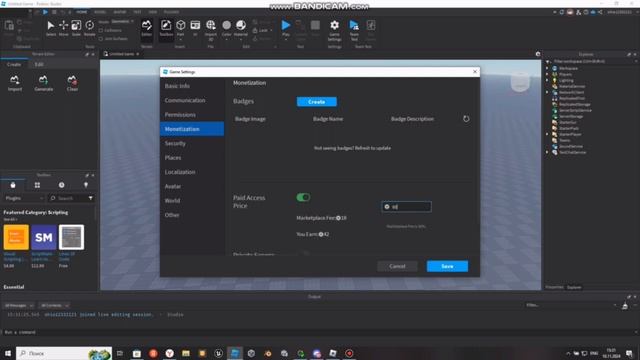Click the Team Test ribbon icon
This screenshot has width=640, height=360.
tap(354, 29)
